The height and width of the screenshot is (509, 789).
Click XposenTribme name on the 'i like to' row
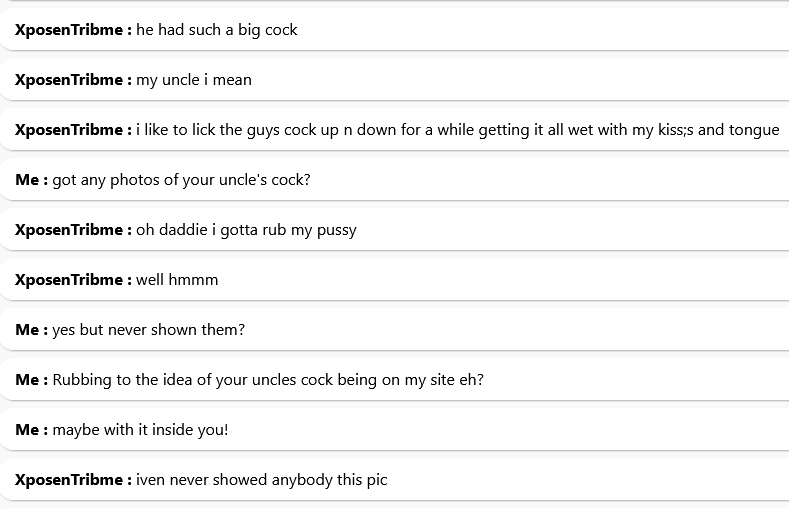point(68,130)
